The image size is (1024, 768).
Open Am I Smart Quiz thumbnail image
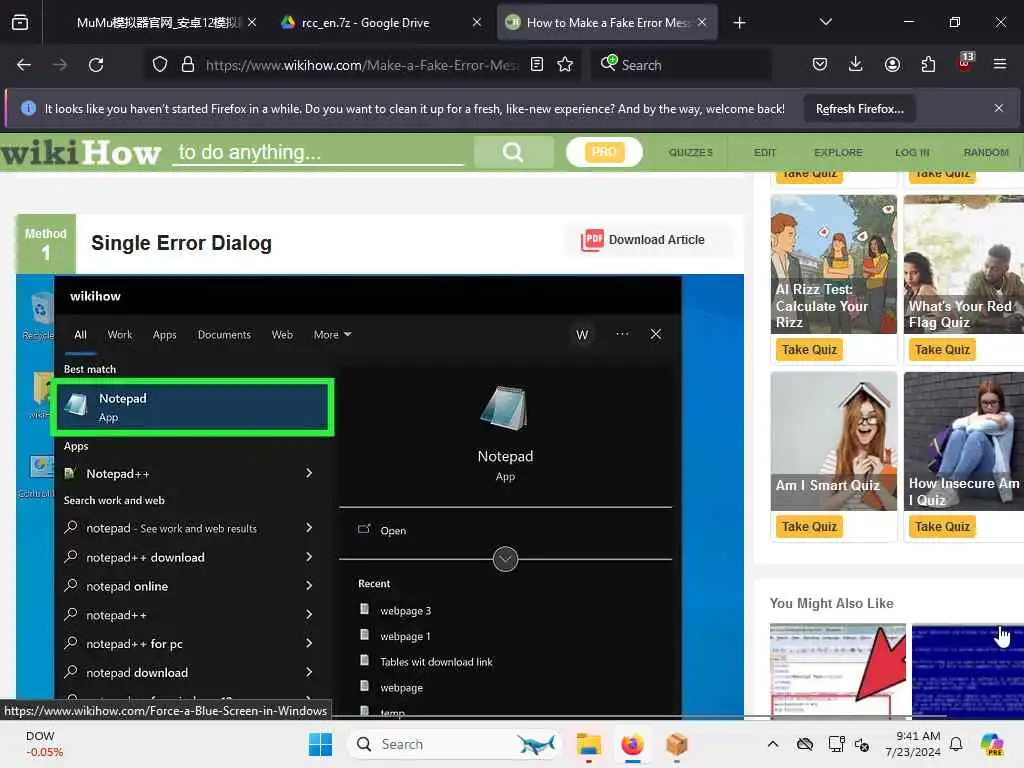pos(834,441)
